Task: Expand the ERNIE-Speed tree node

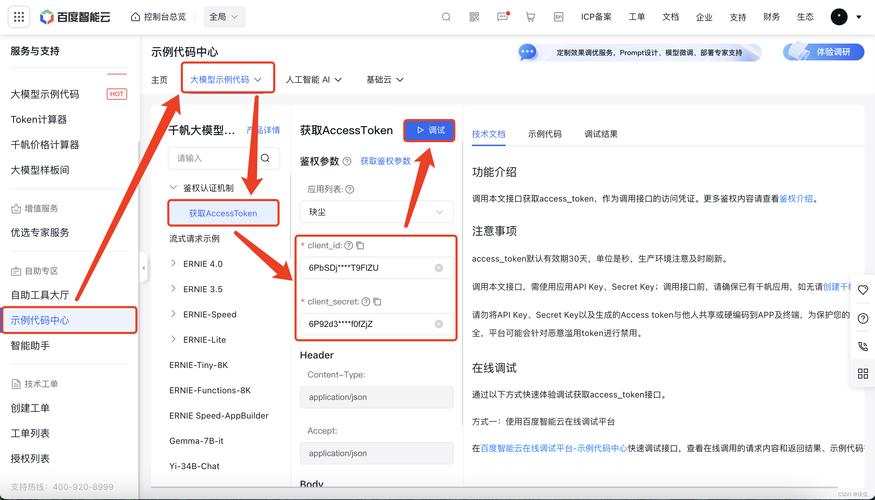Action: click(174, 314)
